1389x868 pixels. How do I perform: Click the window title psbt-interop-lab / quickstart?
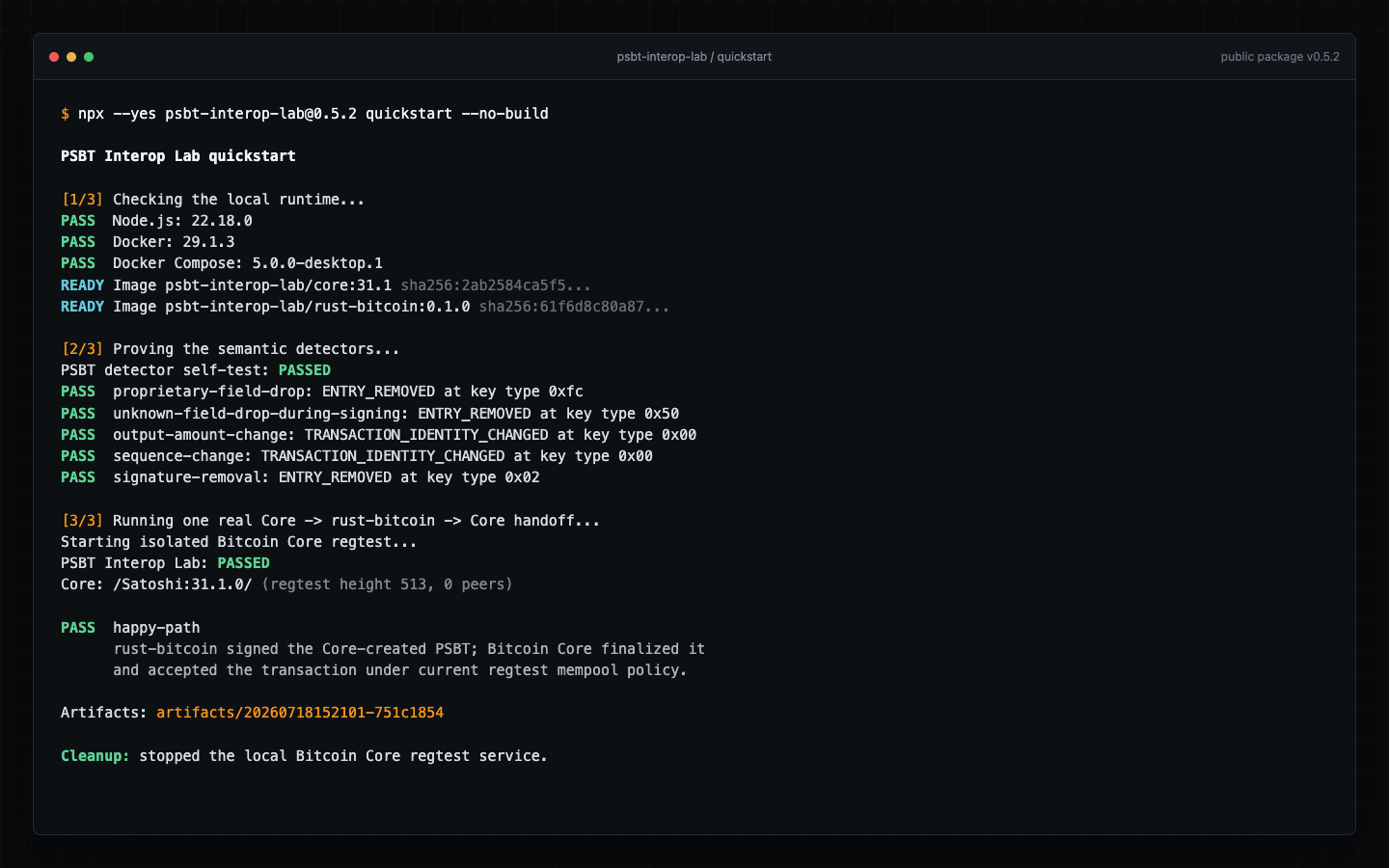(694, 57)
